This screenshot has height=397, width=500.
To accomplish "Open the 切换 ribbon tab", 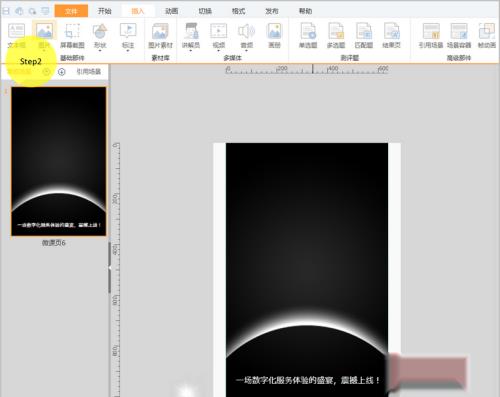I will pos(205,11).
